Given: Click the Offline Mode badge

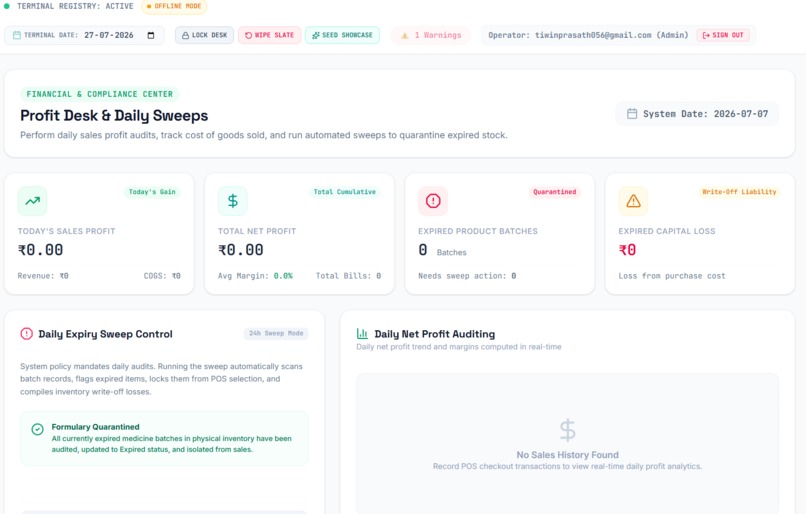Looking at the screenshot, I should 174,6.
